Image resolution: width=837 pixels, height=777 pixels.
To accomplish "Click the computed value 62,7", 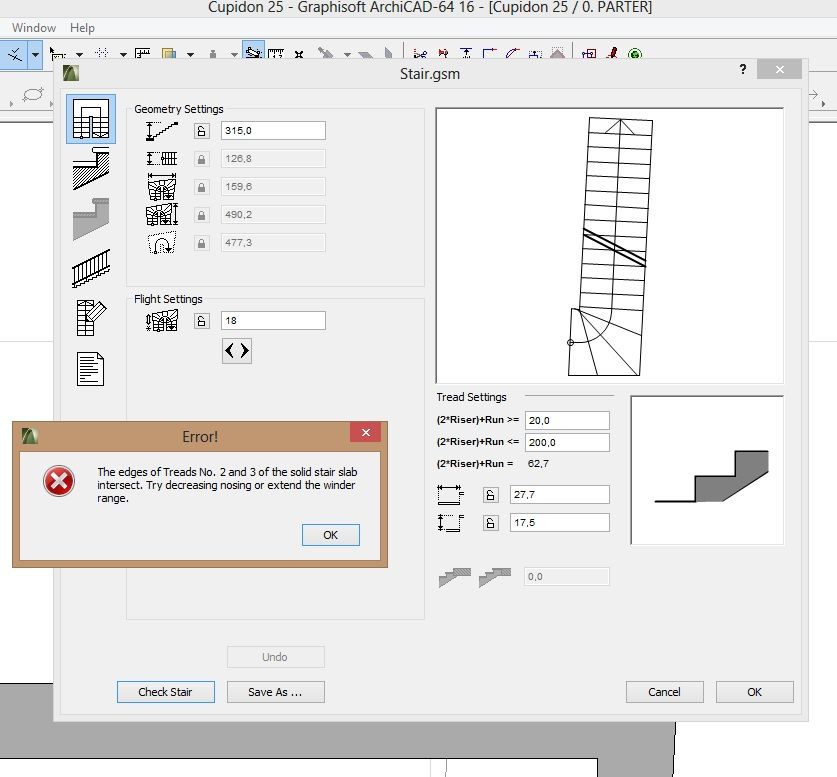I will click(538, 464).
